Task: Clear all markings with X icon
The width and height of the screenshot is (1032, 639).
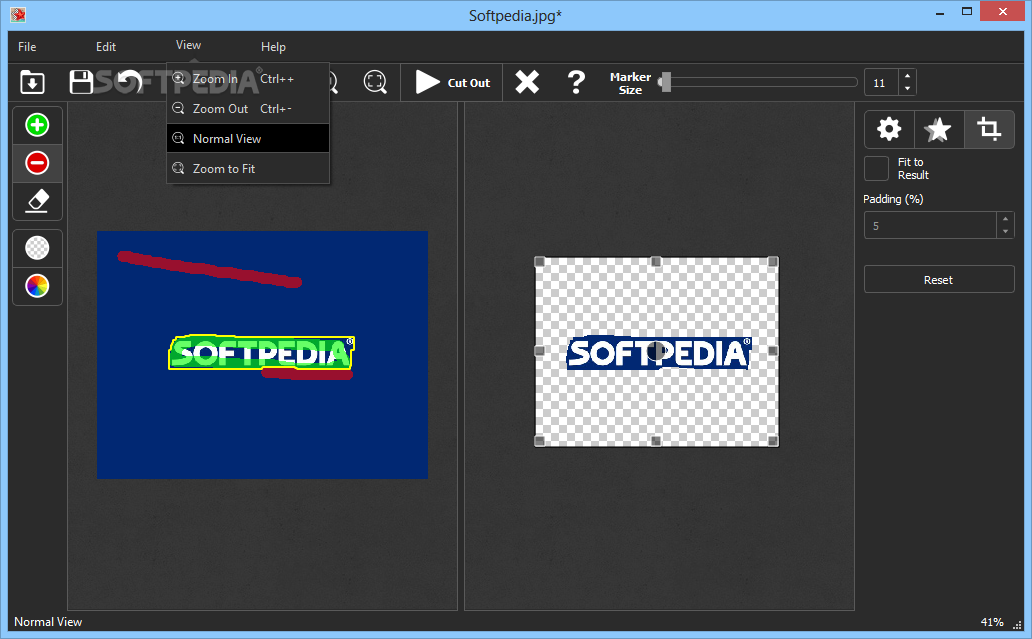Action: (527, 82)
